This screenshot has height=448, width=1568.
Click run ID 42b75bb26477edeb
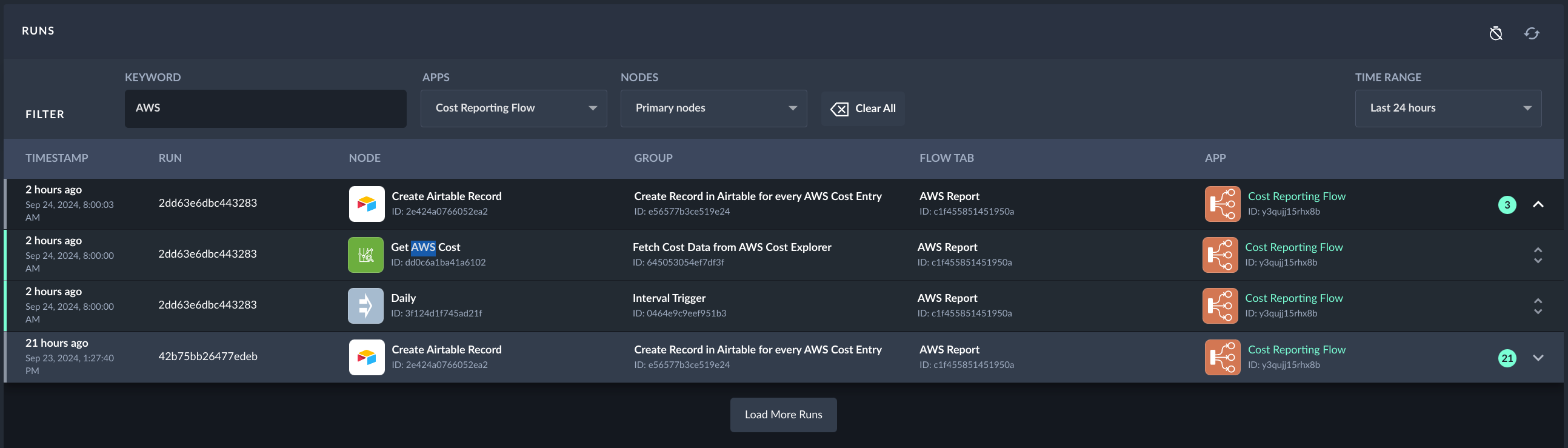click(x=207, y=356)
